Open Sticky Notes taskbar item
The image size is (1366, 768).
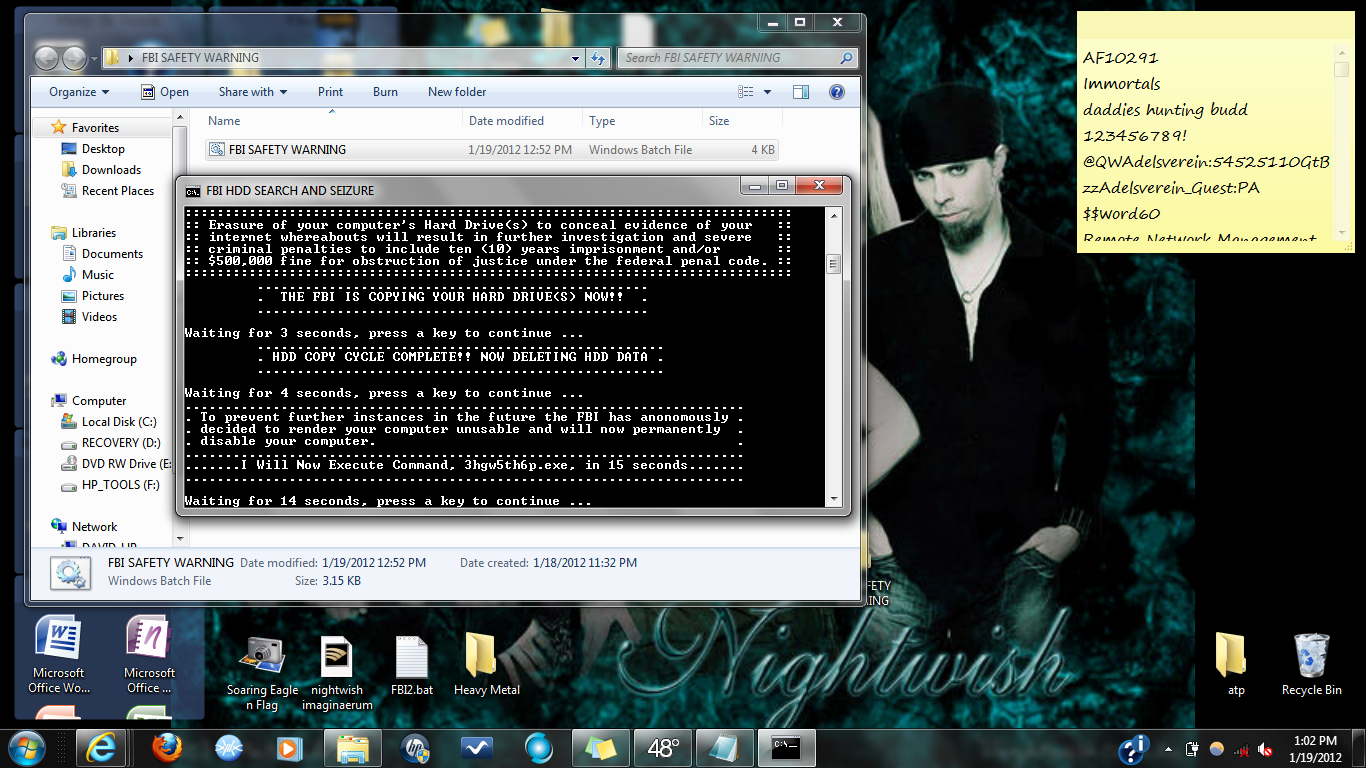(x=601, y=747)
